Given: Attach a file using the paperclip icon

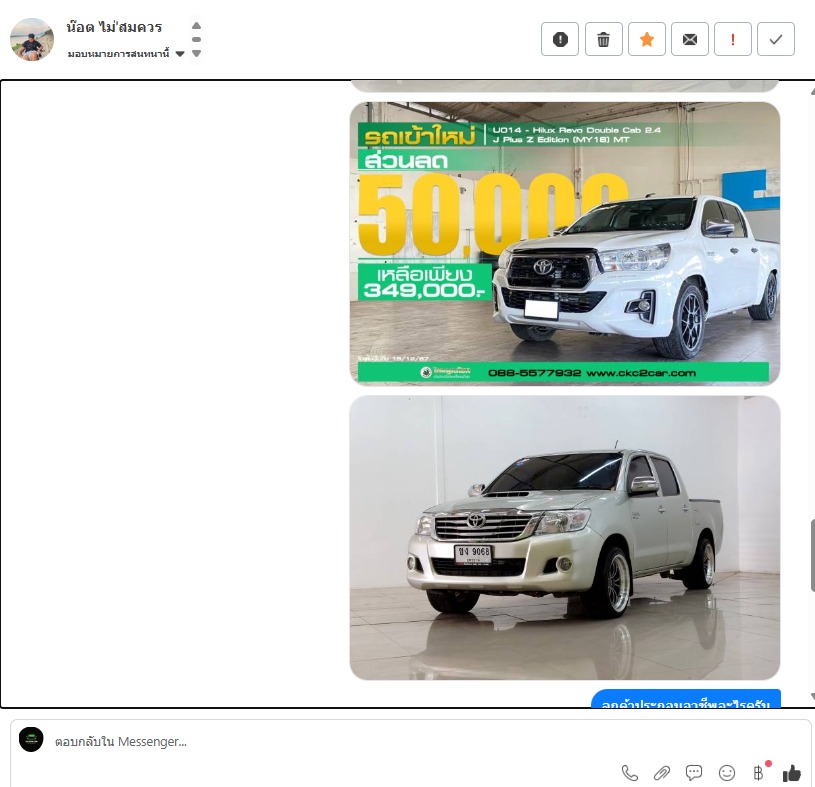Looking at the screenshot, I should point(661,772).
